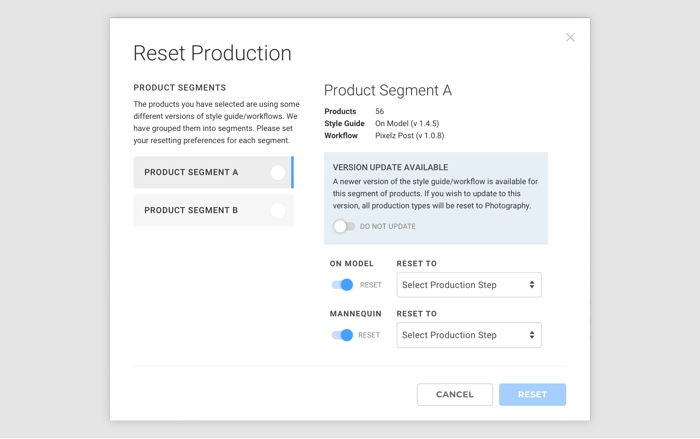This screenshot has height=439, width=700.
Task: Open the Mannequin production step dropdown
Action: (468, 335)
